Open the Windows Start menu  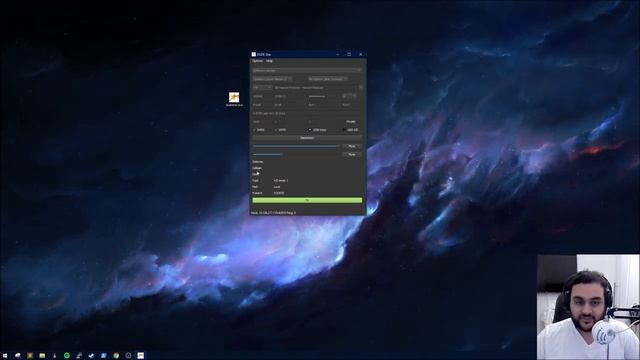[5, 356]
